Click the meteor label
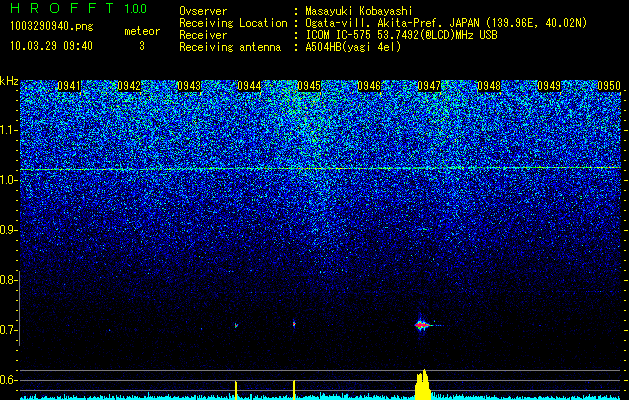The image size is (629, 400). tap(142, 31)
